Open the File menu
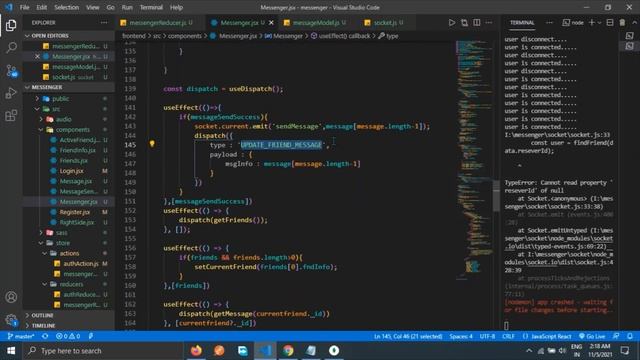Viewport: 640px width, 360px height. click(x=24, y=7)
